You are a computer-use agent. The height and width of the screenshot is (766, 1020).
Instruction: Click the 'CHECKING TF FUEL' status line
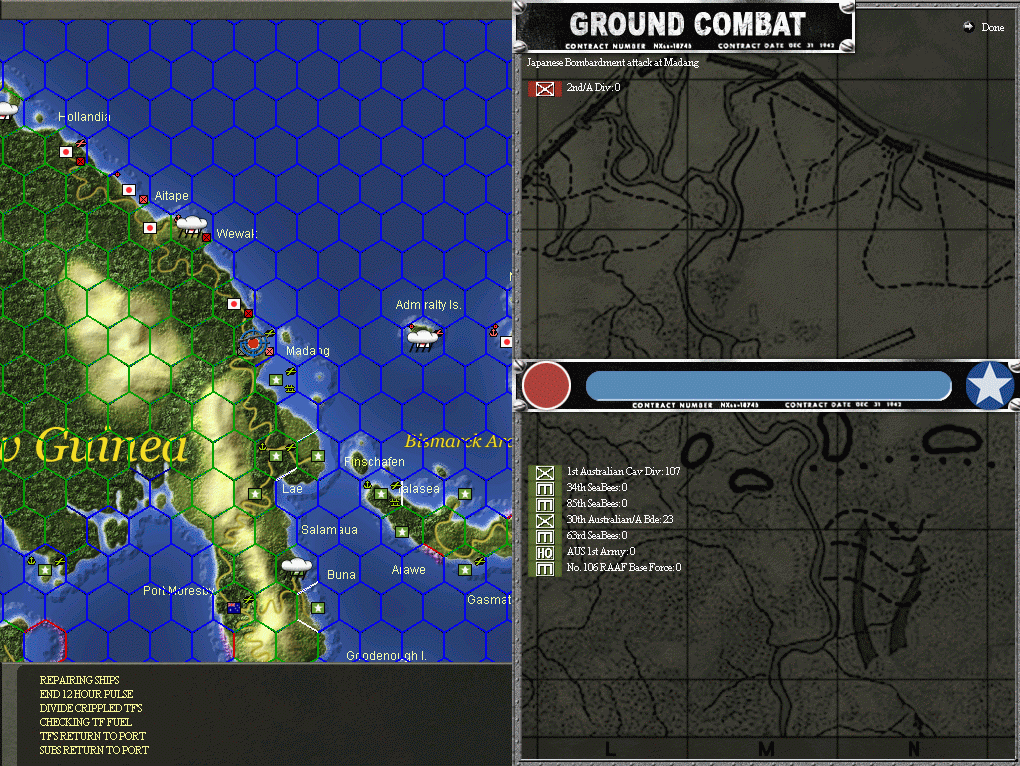86,722
